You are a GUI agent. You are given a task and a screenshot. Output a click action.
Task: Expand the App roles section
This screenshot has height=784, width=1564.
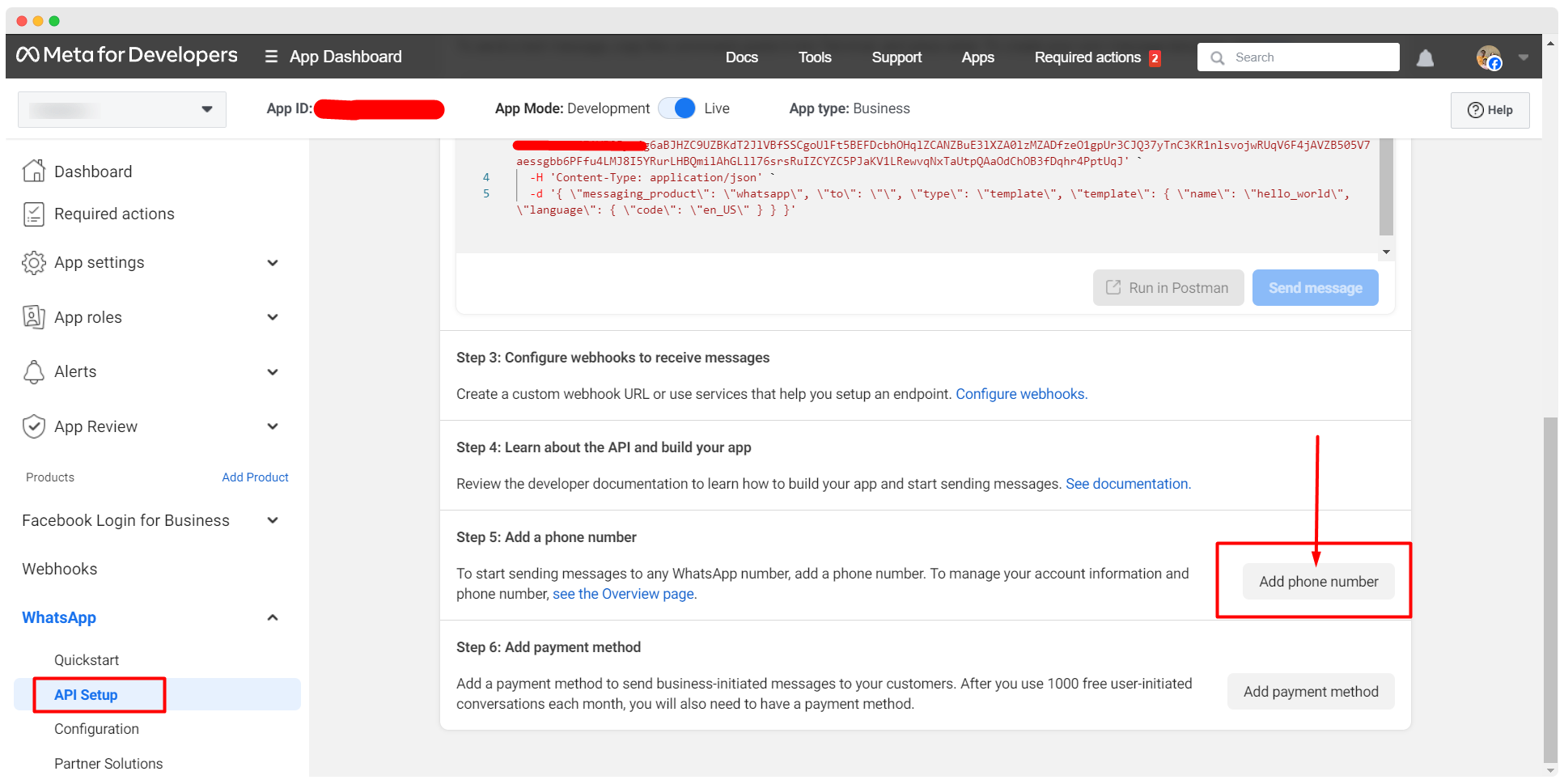click(273, 317)
